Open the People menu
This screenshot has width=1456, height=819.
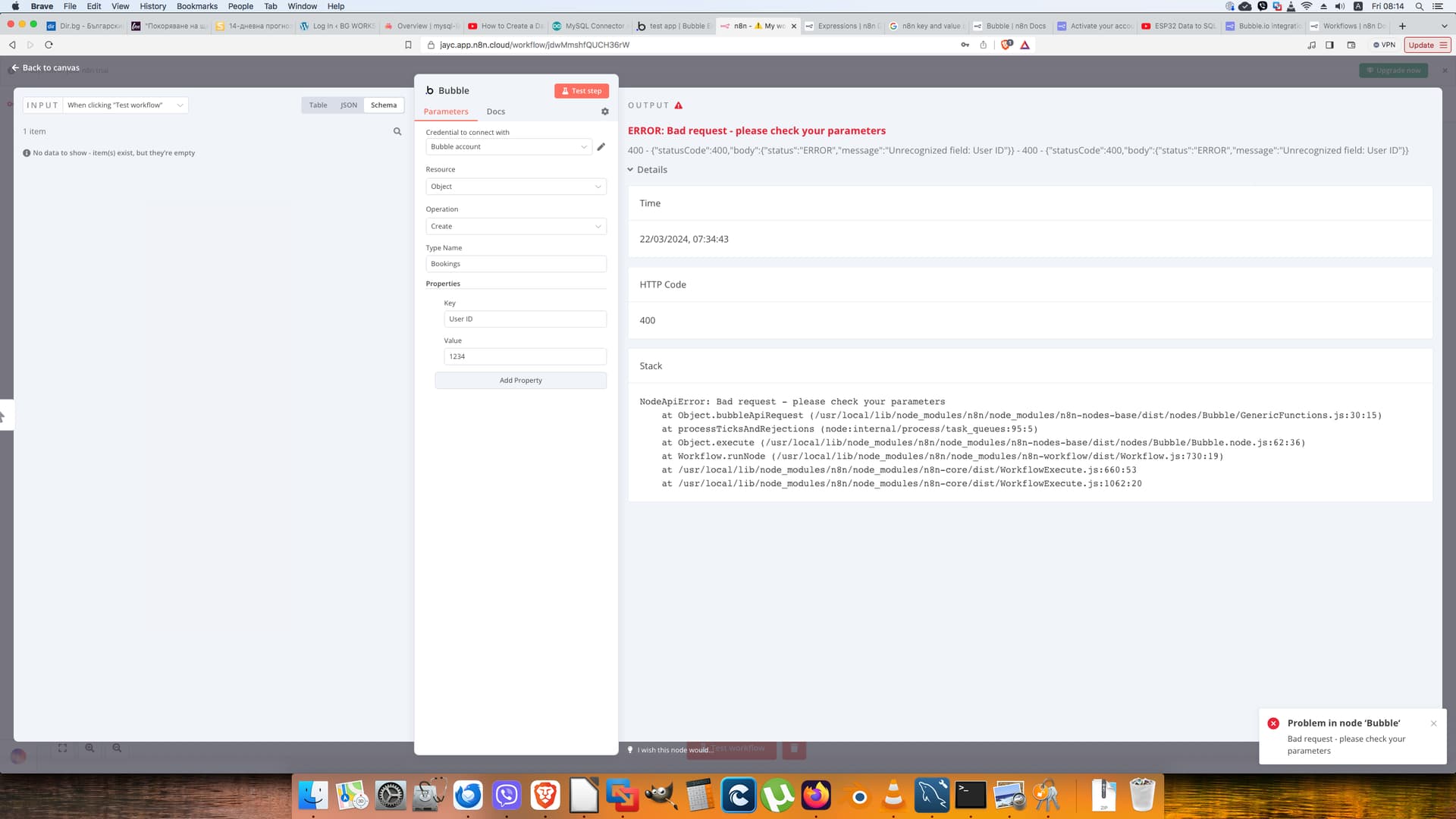240,6
